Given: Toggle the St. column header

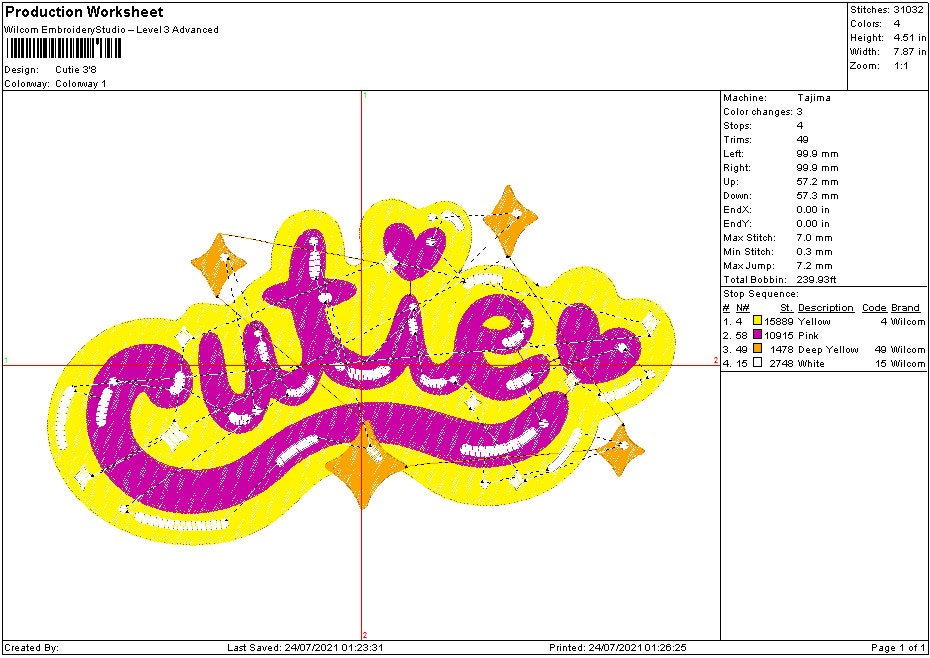Looking at the screenshot, I should click(787, 307).
